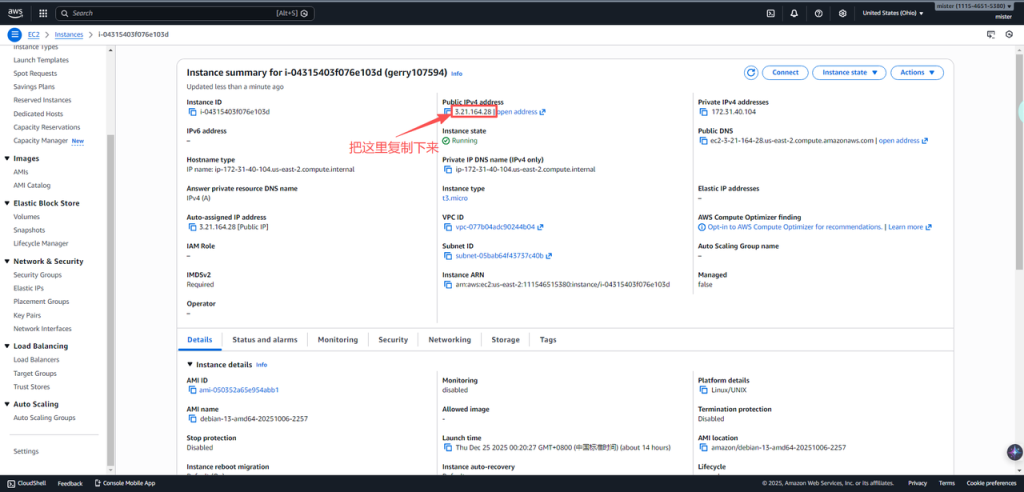Image resolution: width=1024 pixels, height=492 pixels.
Task: Copy the VPC ID
Action: (x=447, y=227)
